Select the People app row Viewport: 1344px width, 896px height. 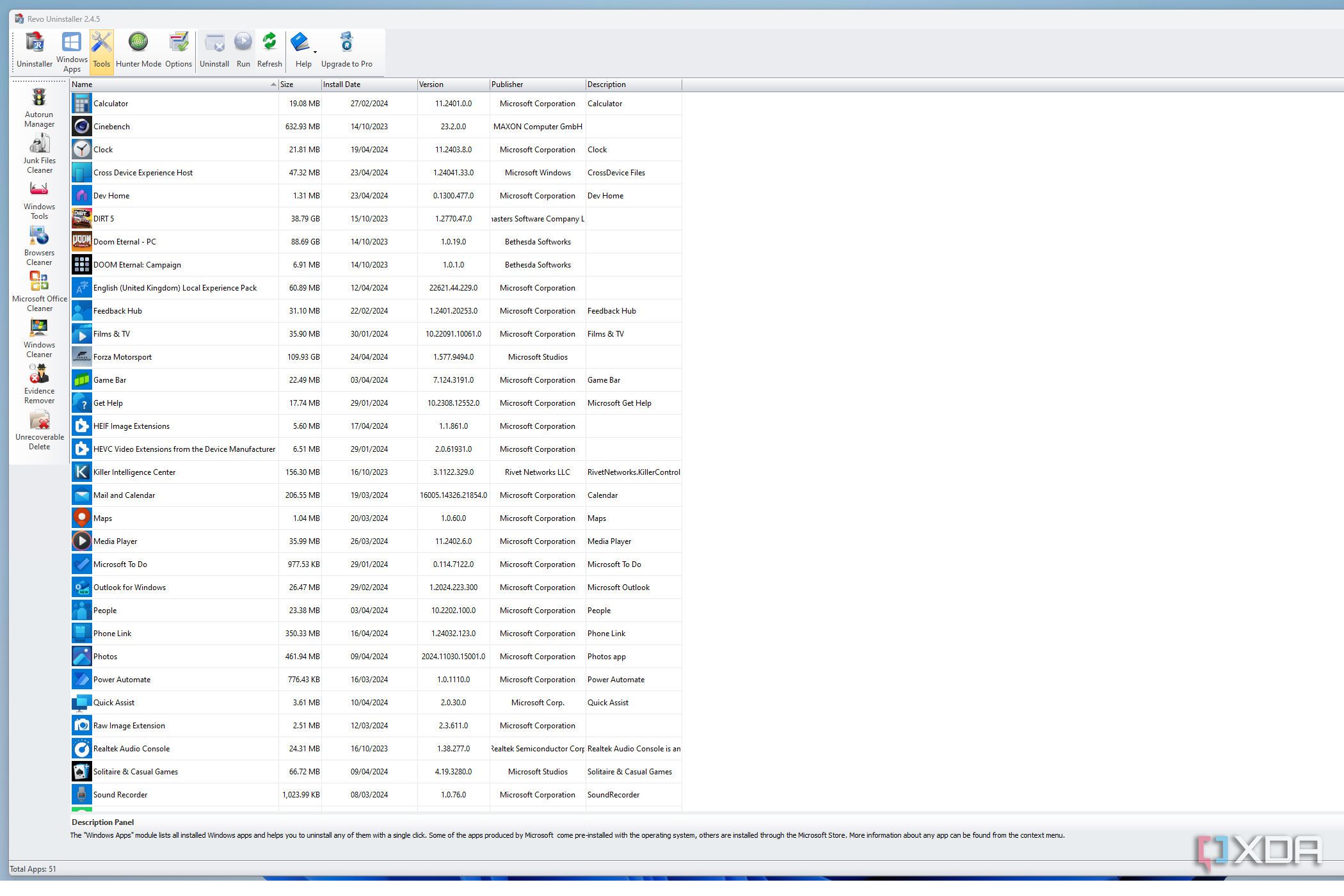coord(376,611)
